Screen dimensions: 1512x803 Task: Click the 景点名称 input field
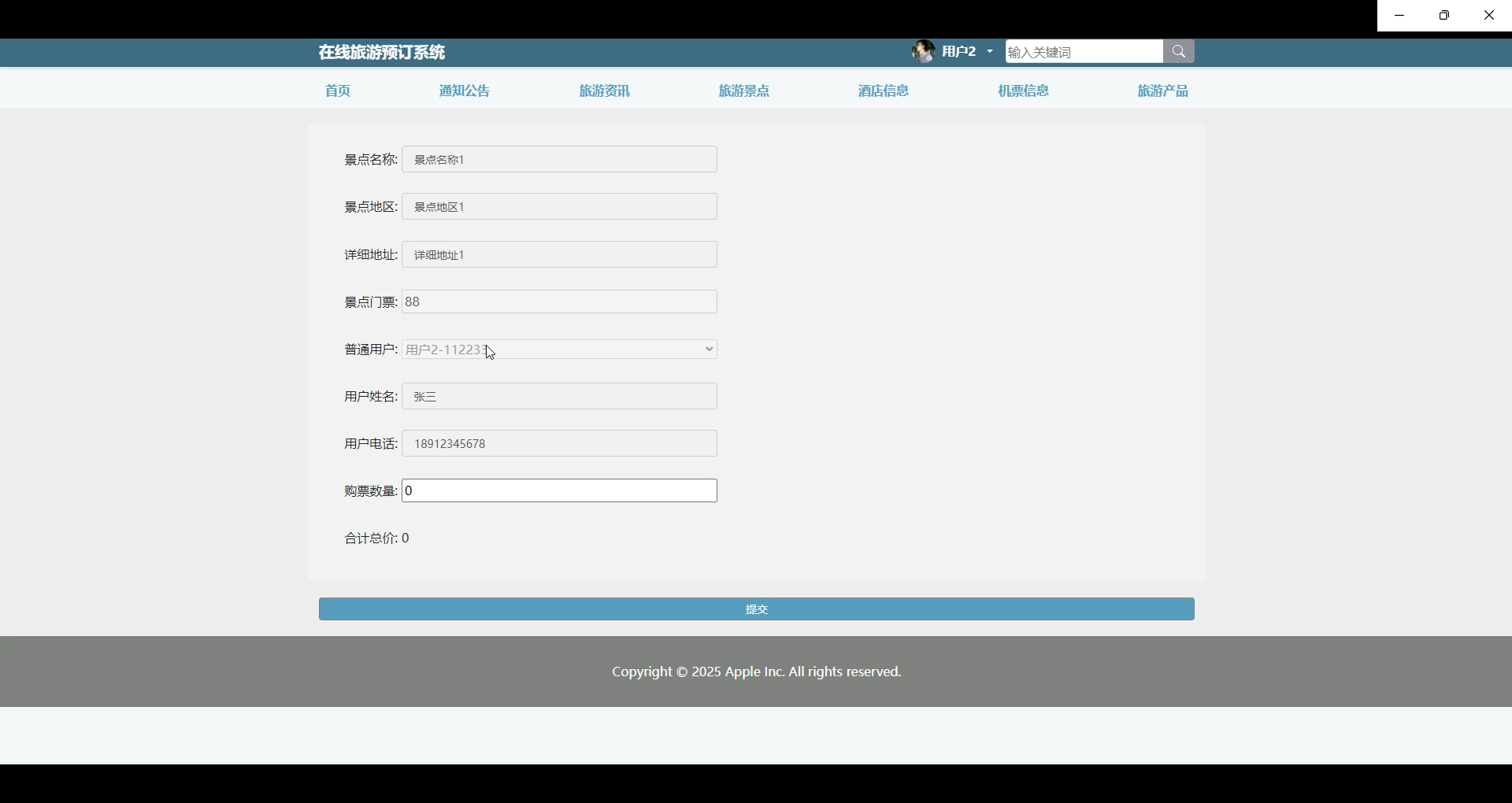click(560, 160)
